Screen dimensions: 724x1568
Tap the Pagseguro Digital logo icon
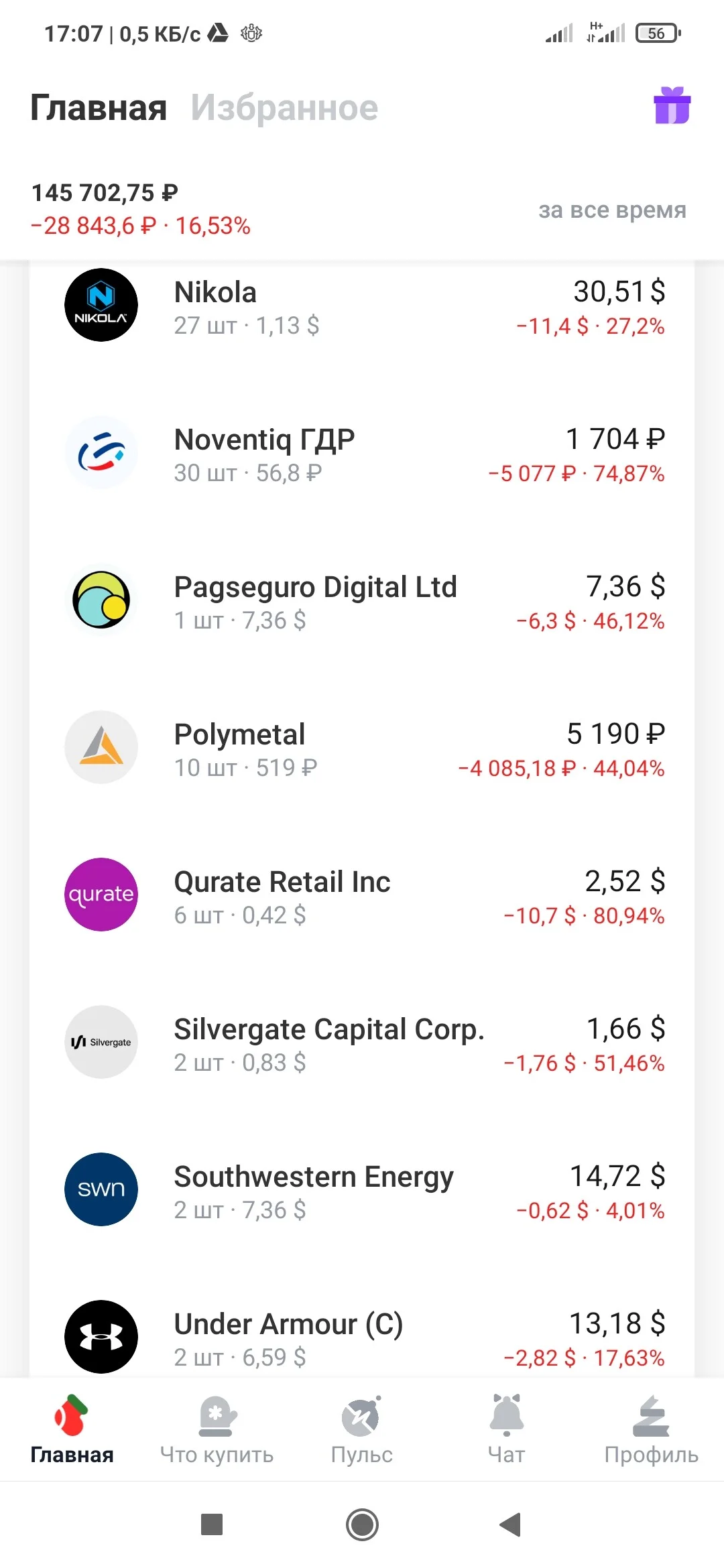(101, 600)
